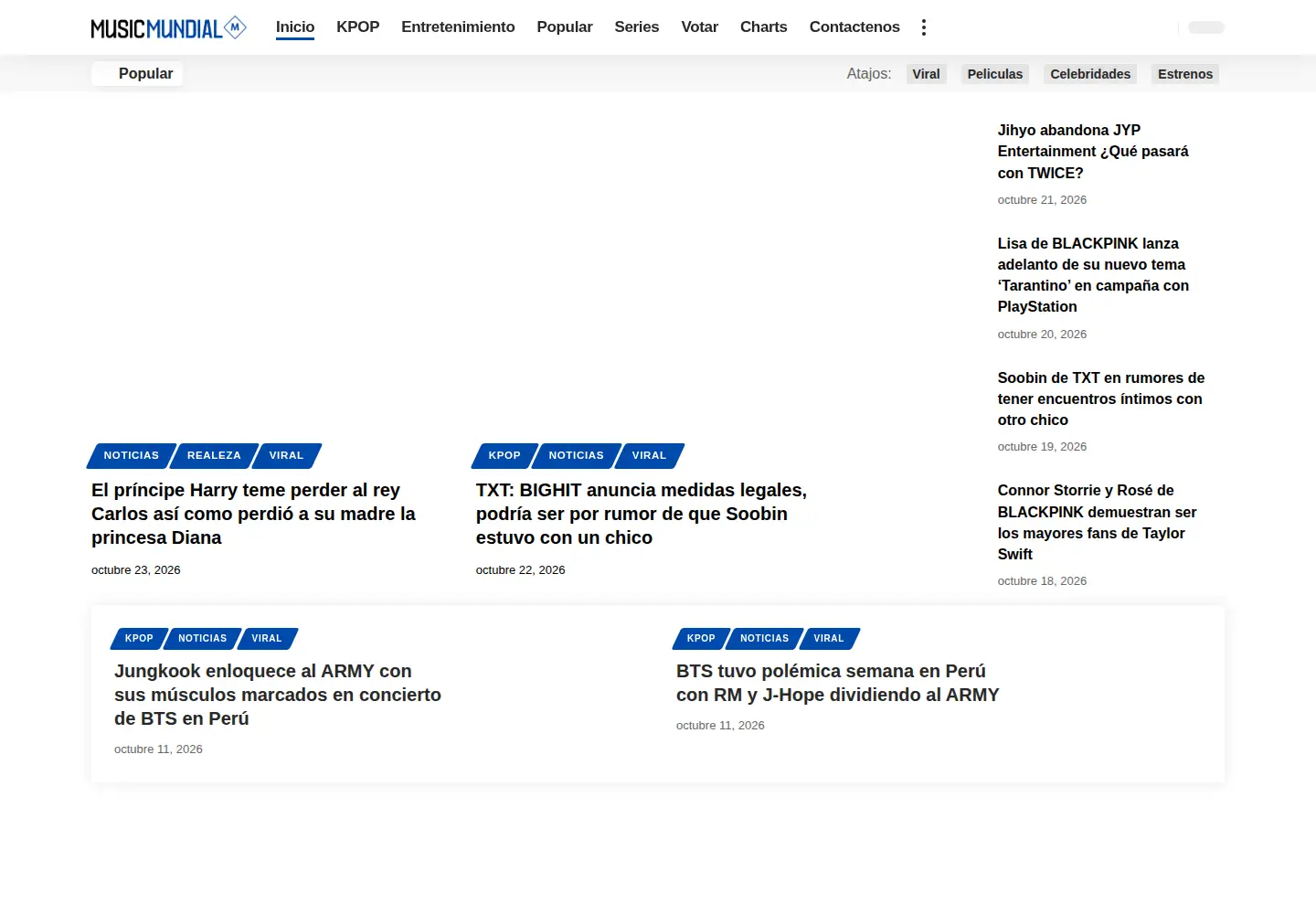Open the TXT BIGHIT legal measures article
This screenshot has height=914, width=1316.
point(642,514)
